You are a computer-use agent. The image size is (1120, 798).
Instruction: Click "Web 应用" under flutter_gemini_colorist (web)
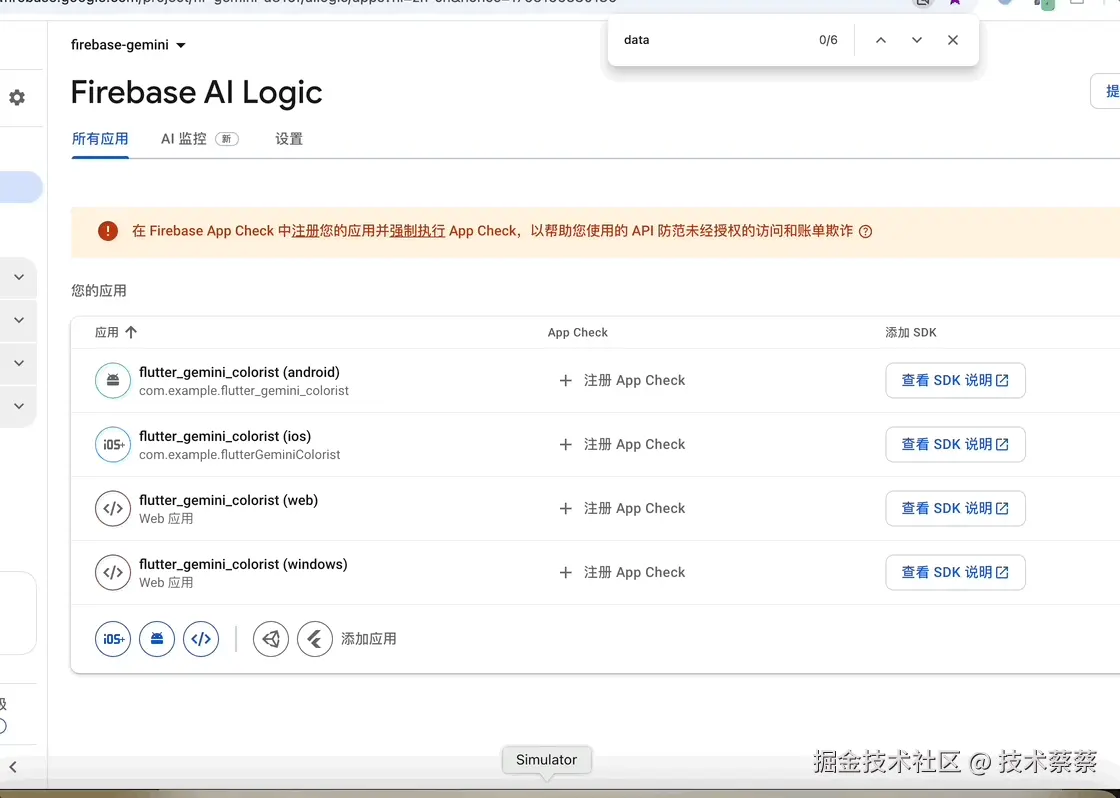[166, 519]
